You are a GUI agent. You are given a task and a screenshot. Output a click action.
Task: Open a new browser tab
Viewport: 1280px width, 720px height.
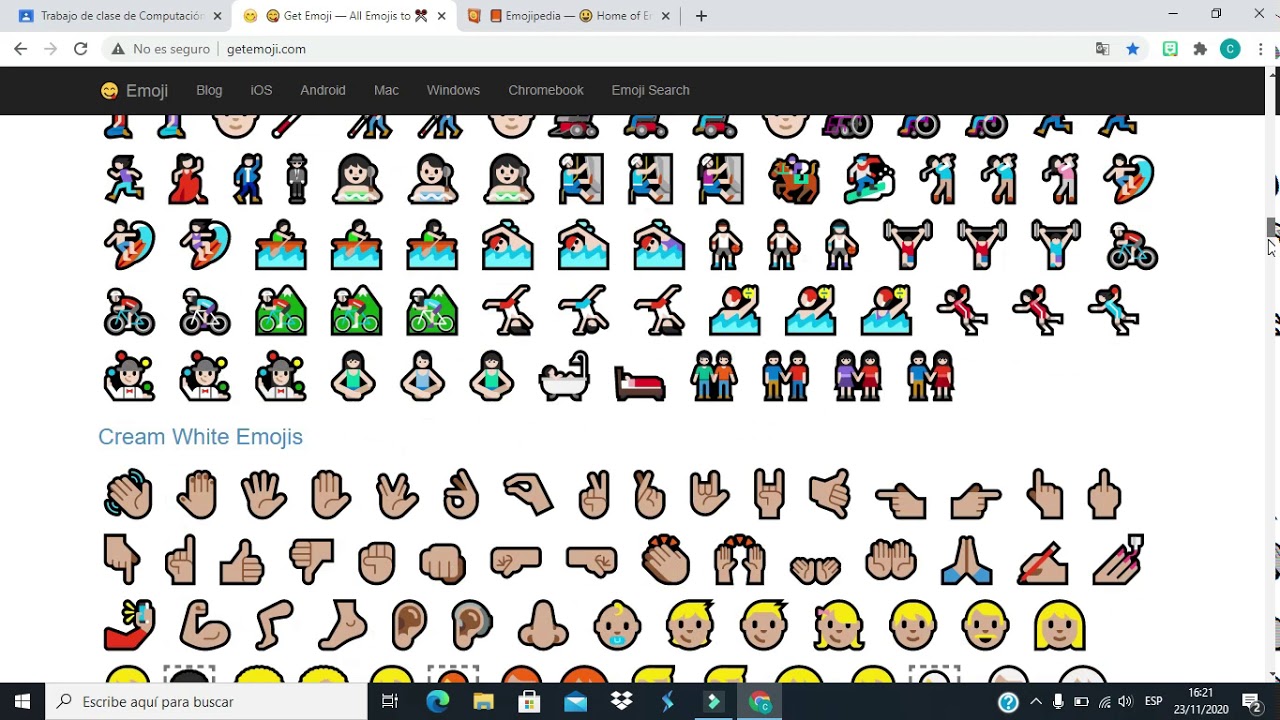(x=701, y=16)
